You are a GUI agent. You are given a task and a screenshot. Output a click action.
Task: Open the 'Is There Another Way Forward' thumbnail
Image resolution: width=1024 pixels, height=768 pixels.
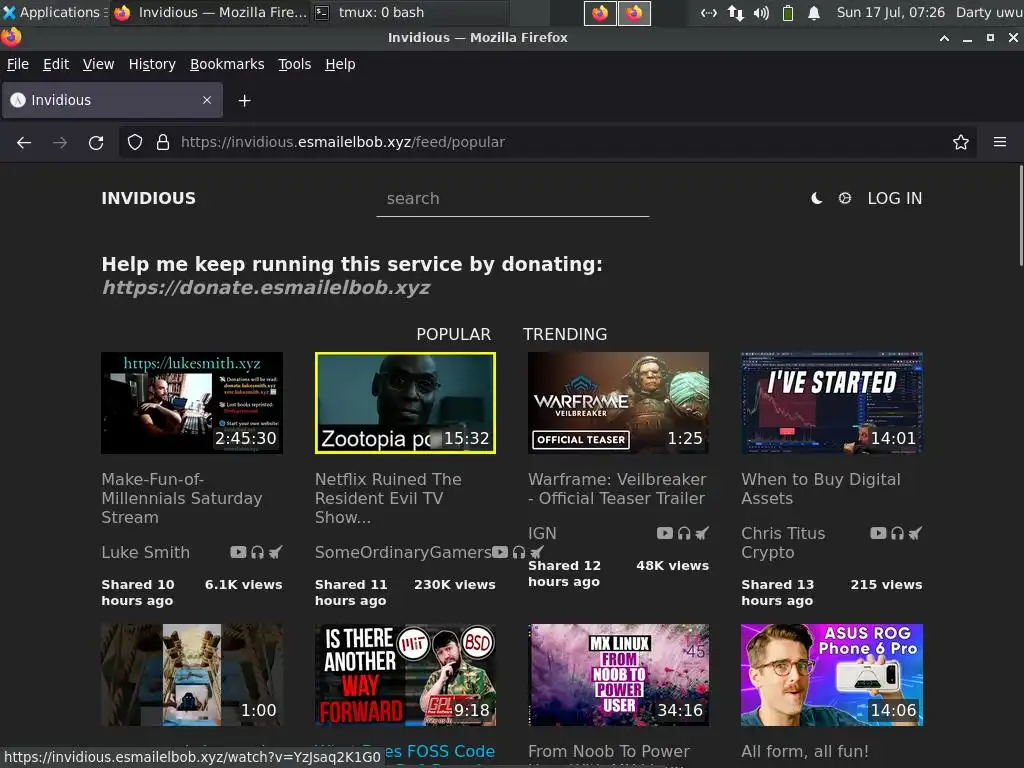point(406,675)
